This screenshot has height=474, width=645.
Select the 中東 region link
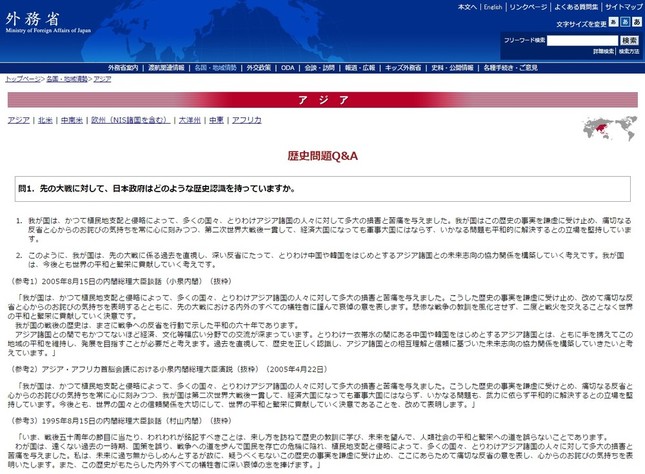pyautogui.click(x=216, y=120)
